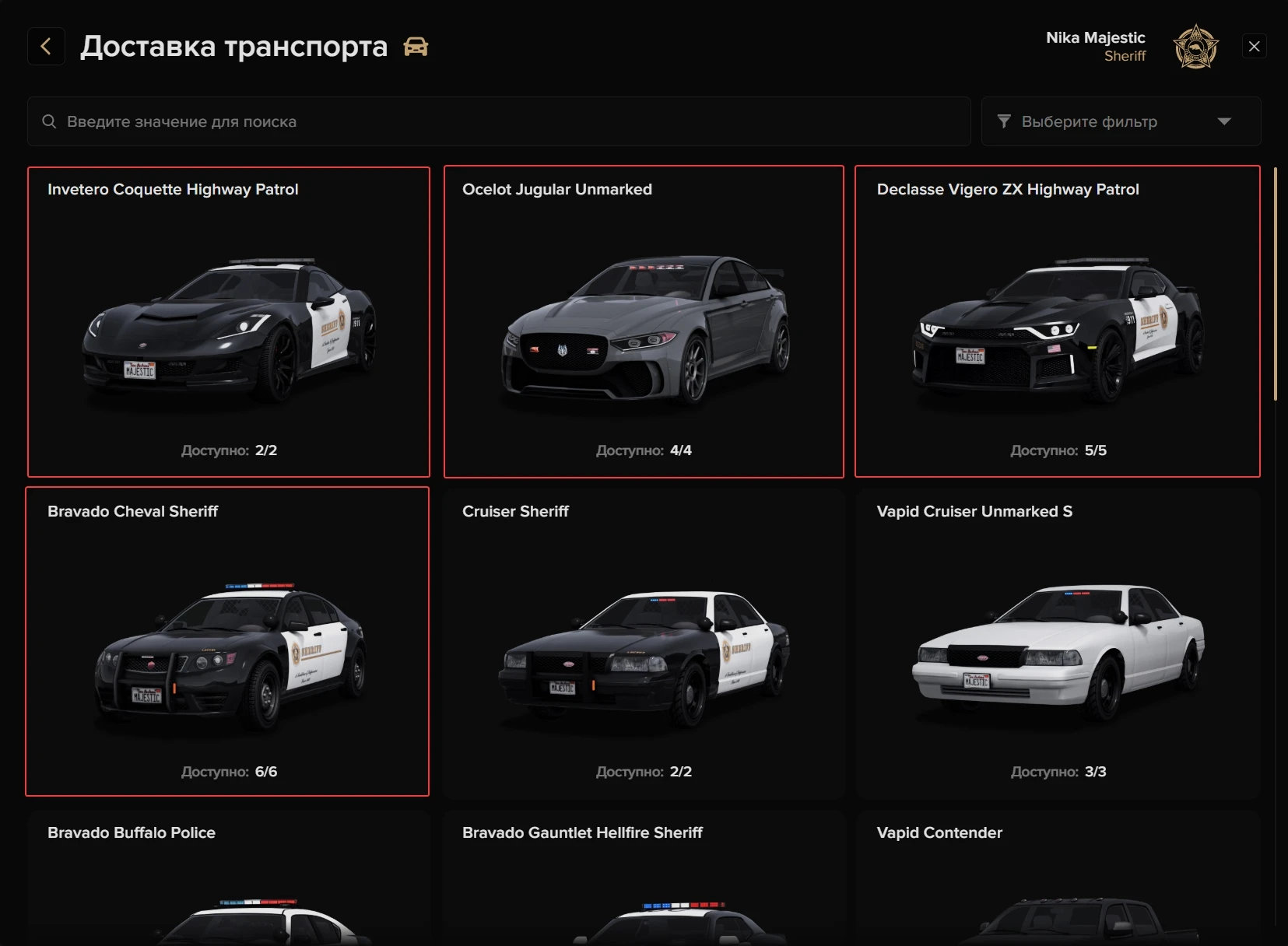
Task: Click the Nika Majestic profile name
Action: coord(1095,37)
